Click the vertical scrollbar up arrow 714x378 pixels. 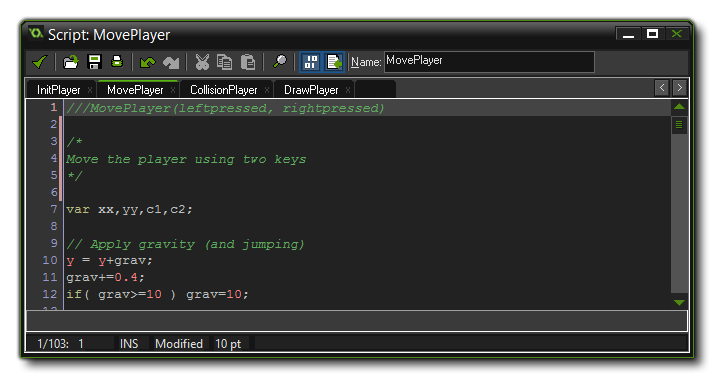(x=679, y=107)
